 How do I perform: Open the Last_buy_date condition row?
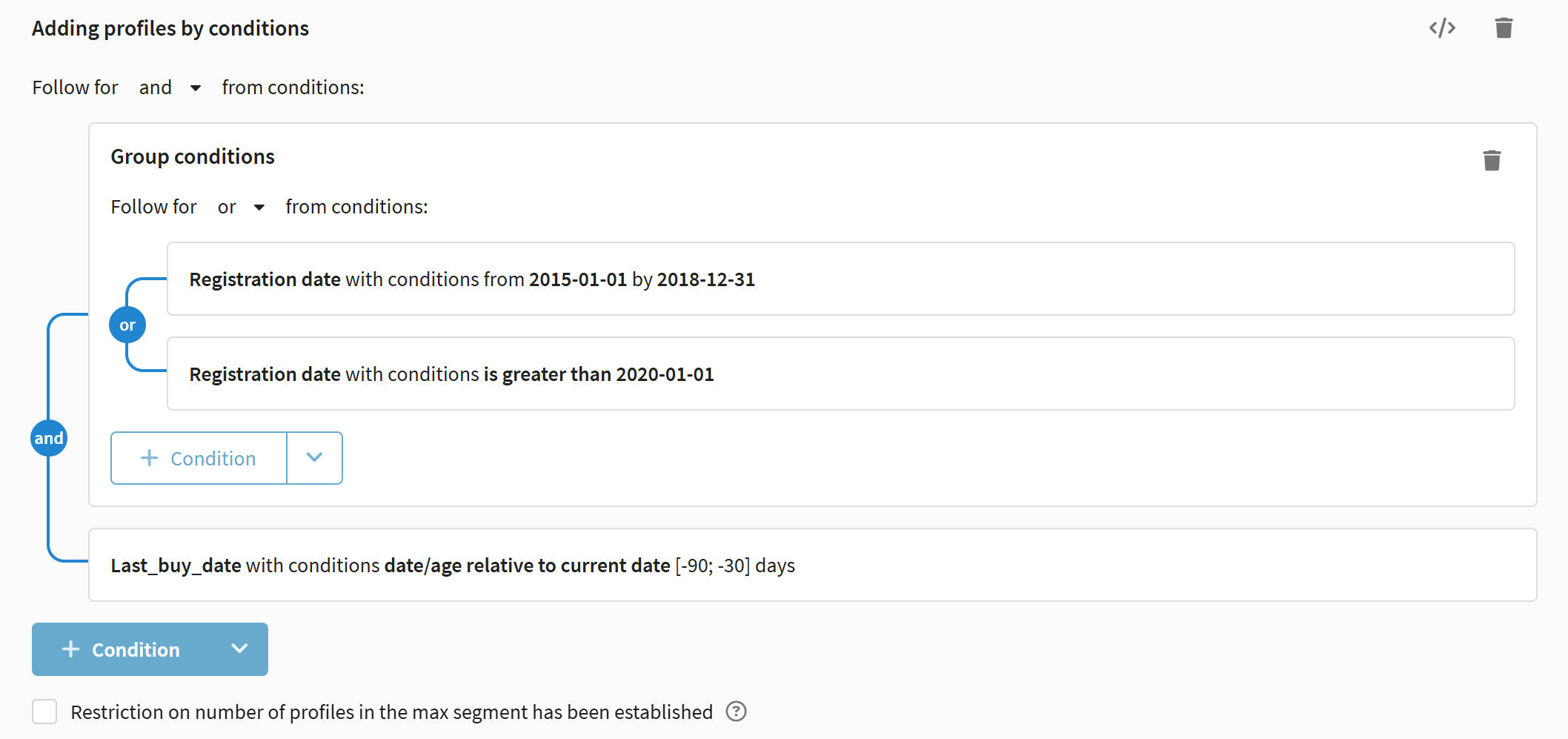pyautogui.click(x=812, y=566)
